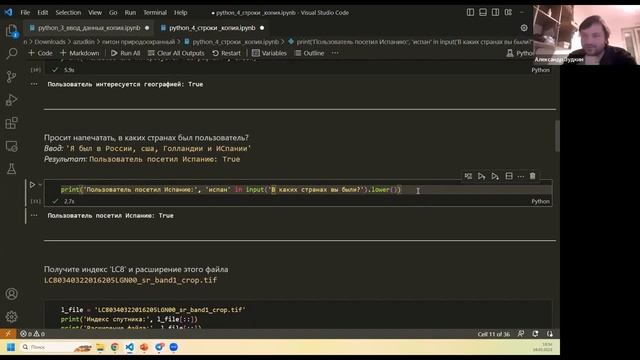This screenshot has height=360, width=640.
Task: Select cell language Python label in active cell
Action: (x=540, y=201)
